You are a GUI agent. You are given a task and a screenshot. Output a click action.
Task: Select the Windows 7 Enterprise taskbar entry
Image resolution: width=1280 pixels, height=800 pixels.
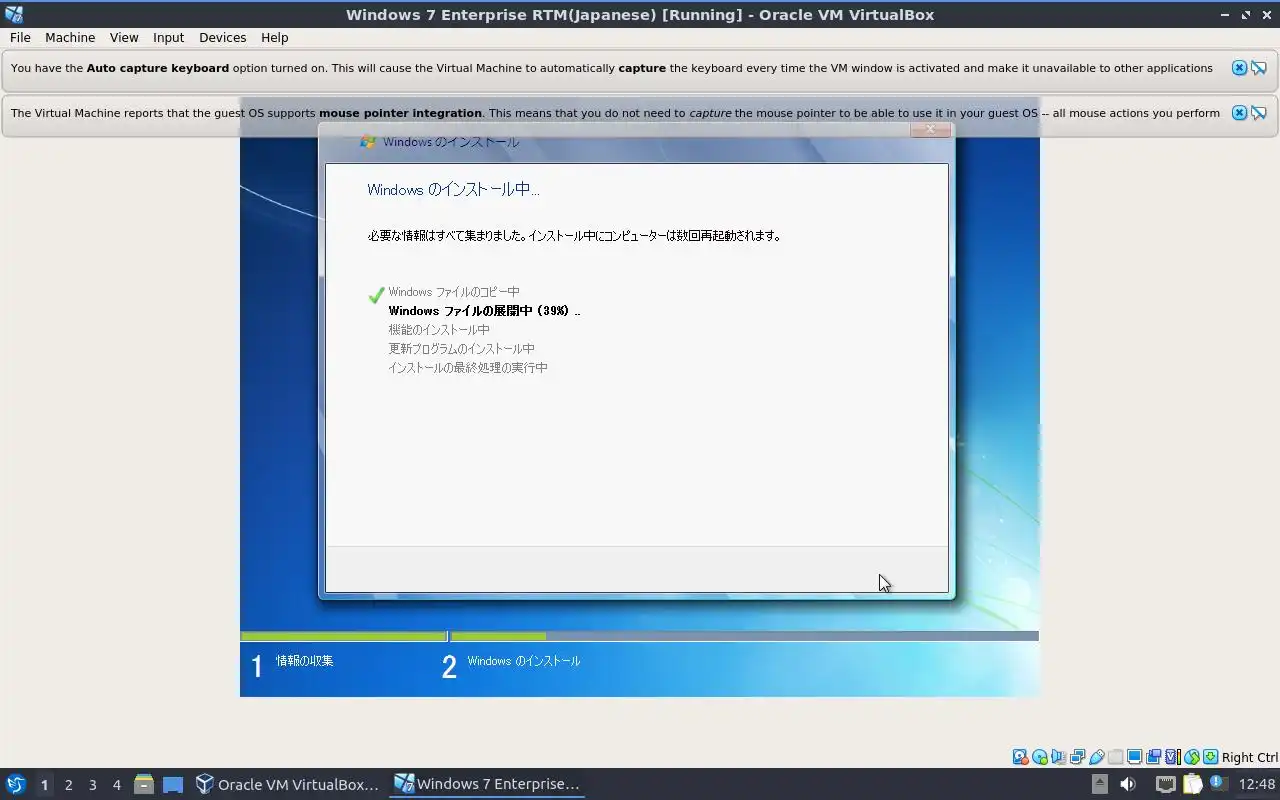[487, 784]
